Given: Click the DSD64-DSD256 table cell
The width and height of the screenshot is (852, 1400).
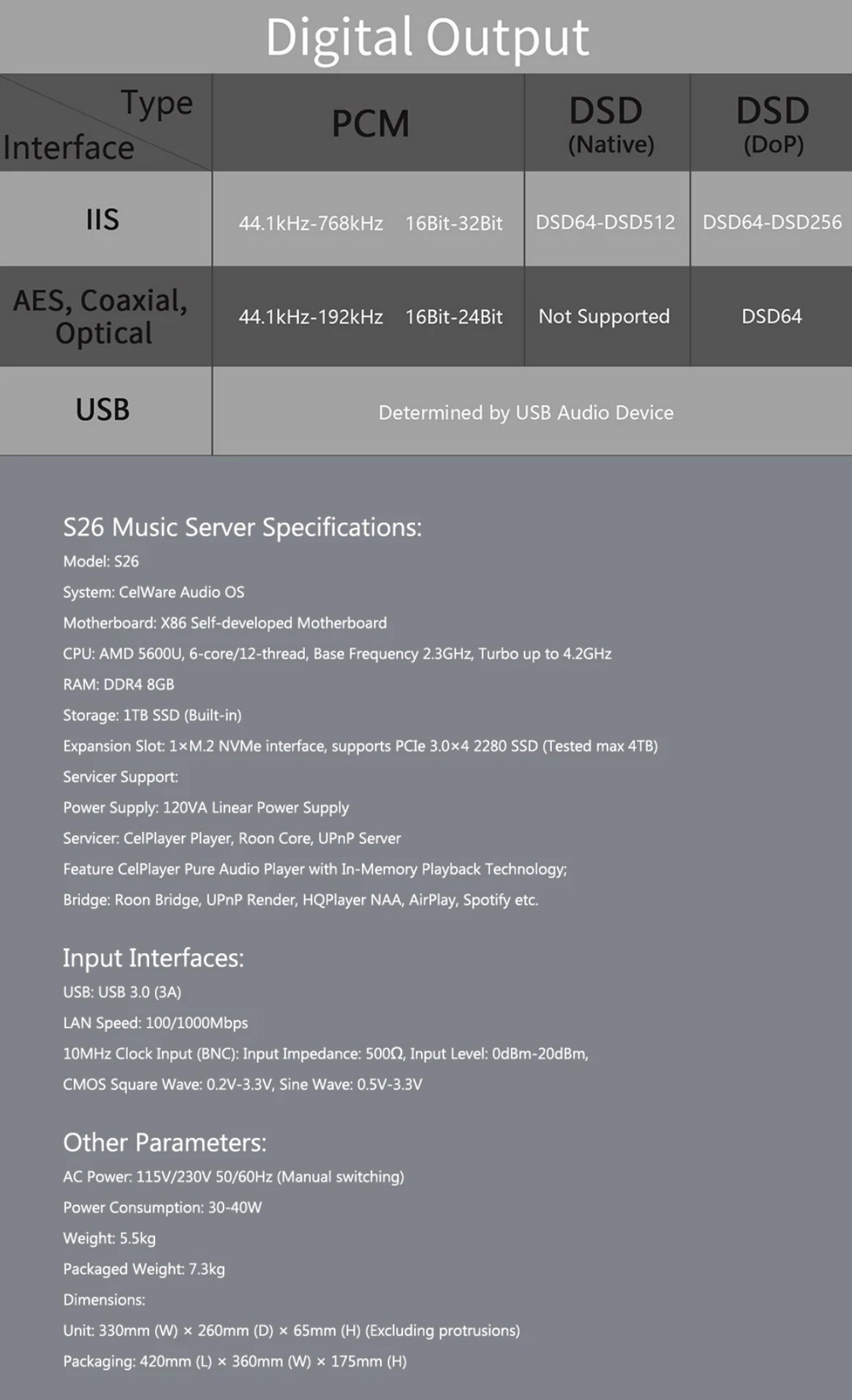Looking at the screenshot, I should [x=772, y=222].
